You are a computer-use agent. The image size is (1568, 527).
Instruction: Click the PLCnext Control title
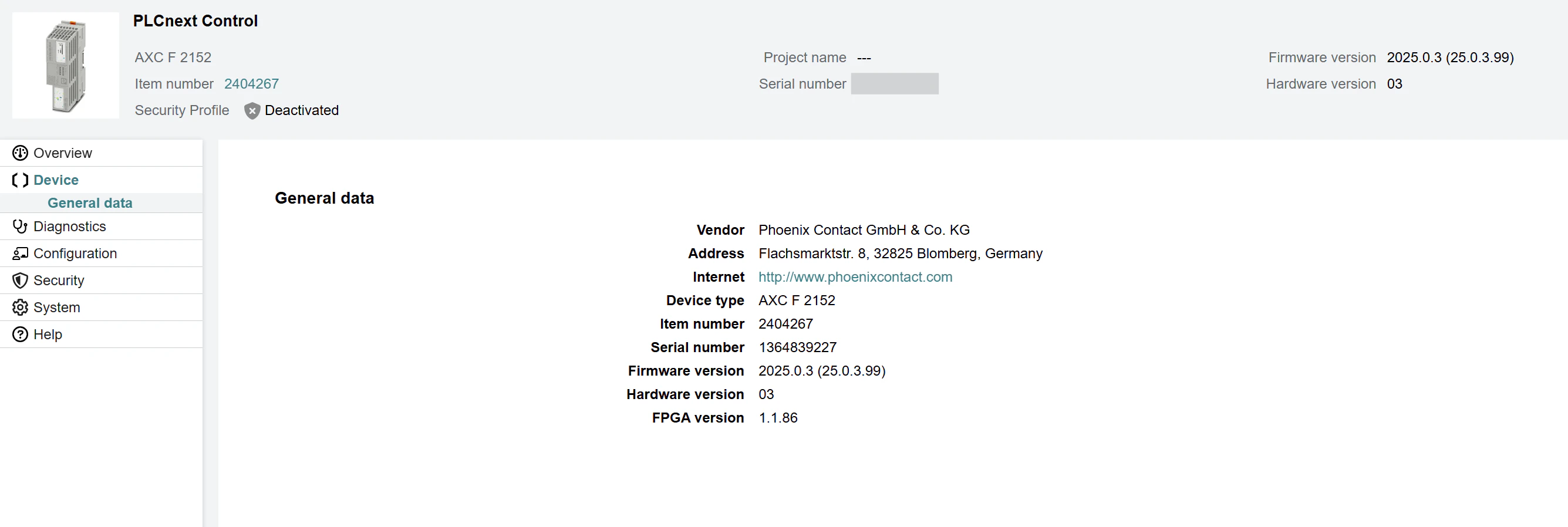[x=195, y=21]
